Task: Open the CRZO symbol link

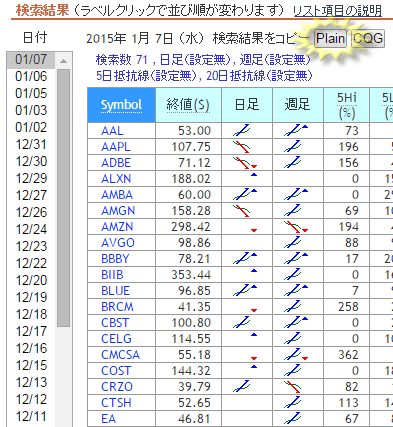Action: pos(117,387)
